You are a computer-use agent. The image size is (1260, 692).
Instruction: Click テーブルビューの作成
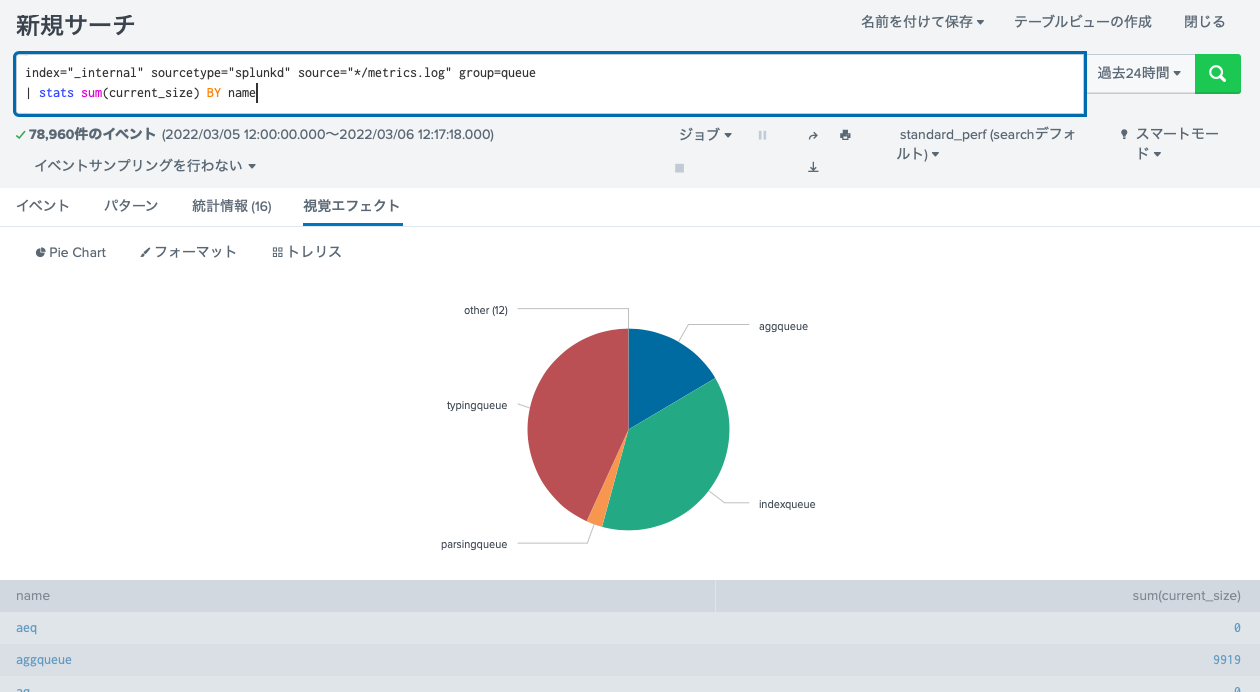click(x=1083, y=21)
